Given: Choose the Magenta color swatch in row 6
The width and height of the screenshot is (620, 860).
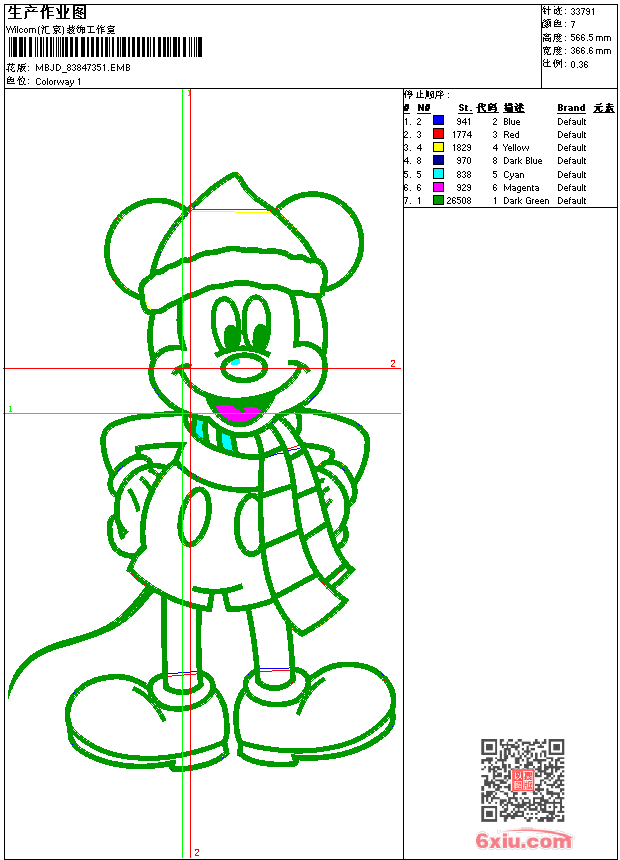Looking at the screenshot, I should pyautogui.click(x=438, y=187).
